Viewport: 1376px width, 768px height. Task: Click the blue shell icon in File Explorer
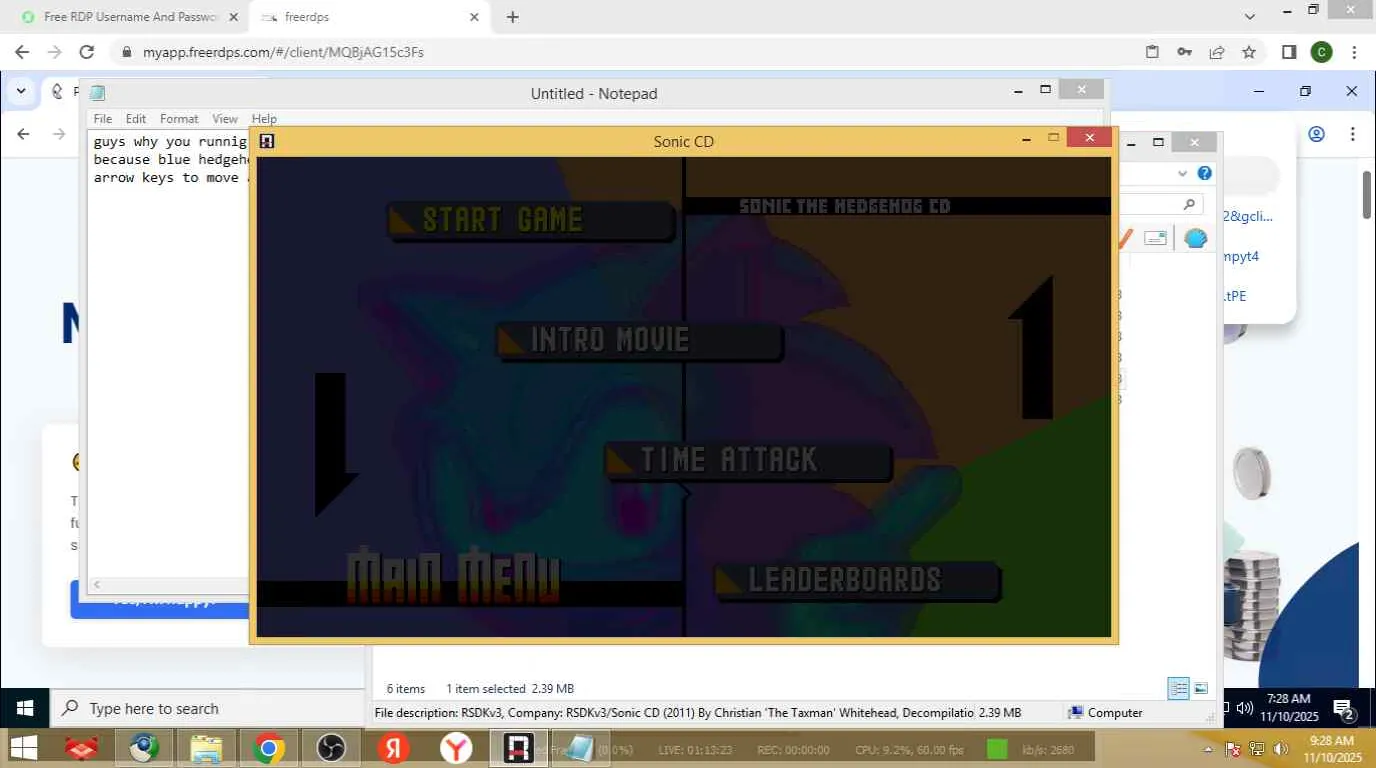(1195, 238)
